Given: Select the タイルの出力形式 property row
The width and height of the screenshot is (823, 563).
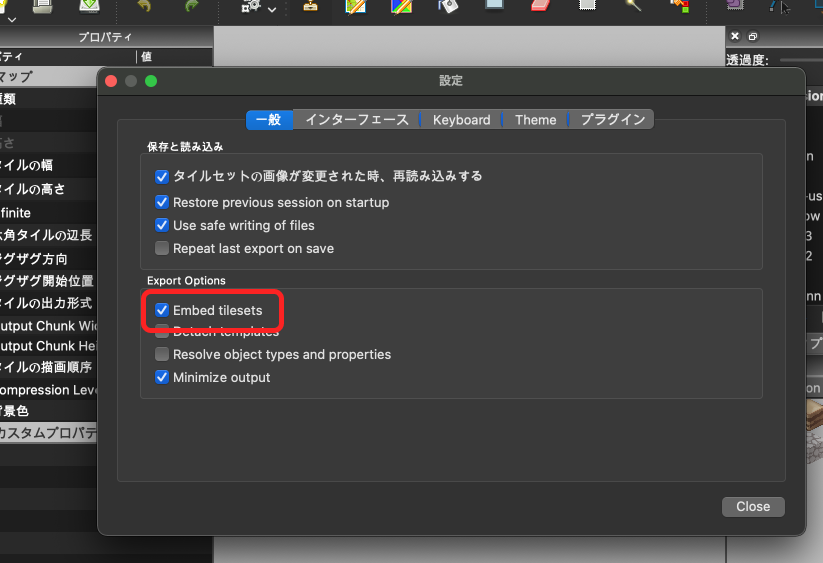Looking at the screenshot, I should pyautogui.click(x=49, y=303).
